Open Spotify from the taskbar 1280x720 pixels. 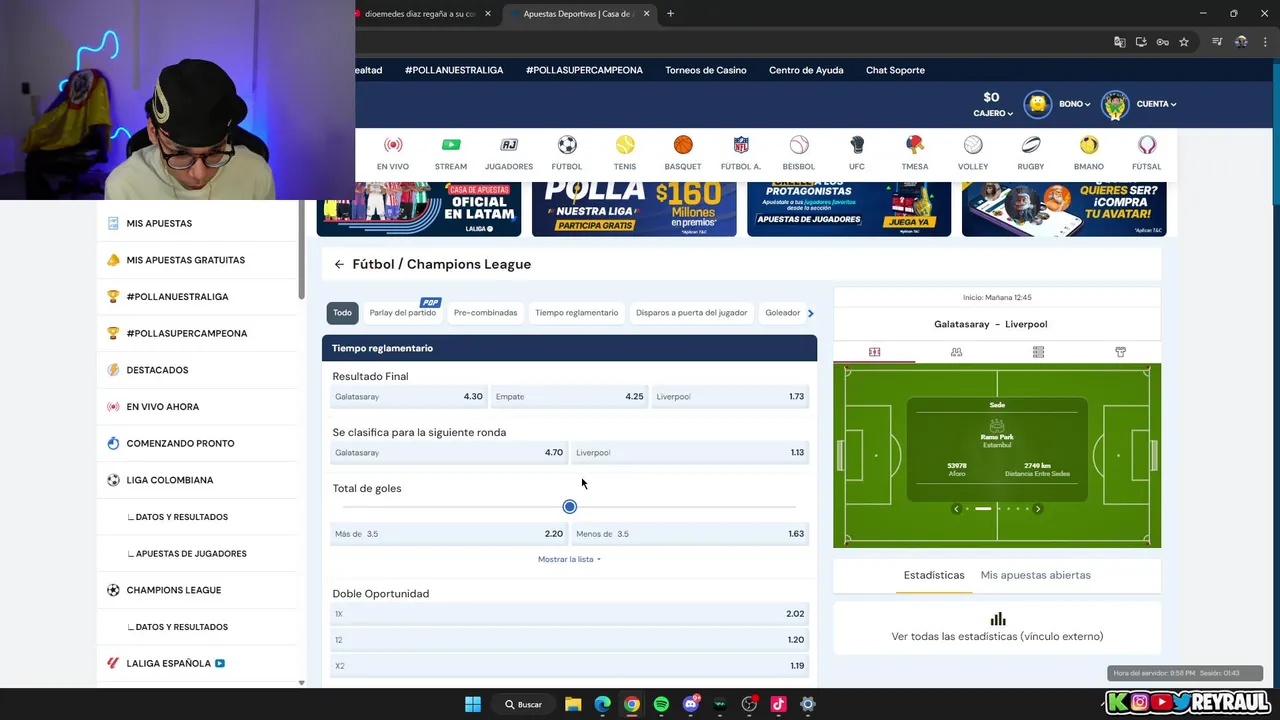[661, 704]
